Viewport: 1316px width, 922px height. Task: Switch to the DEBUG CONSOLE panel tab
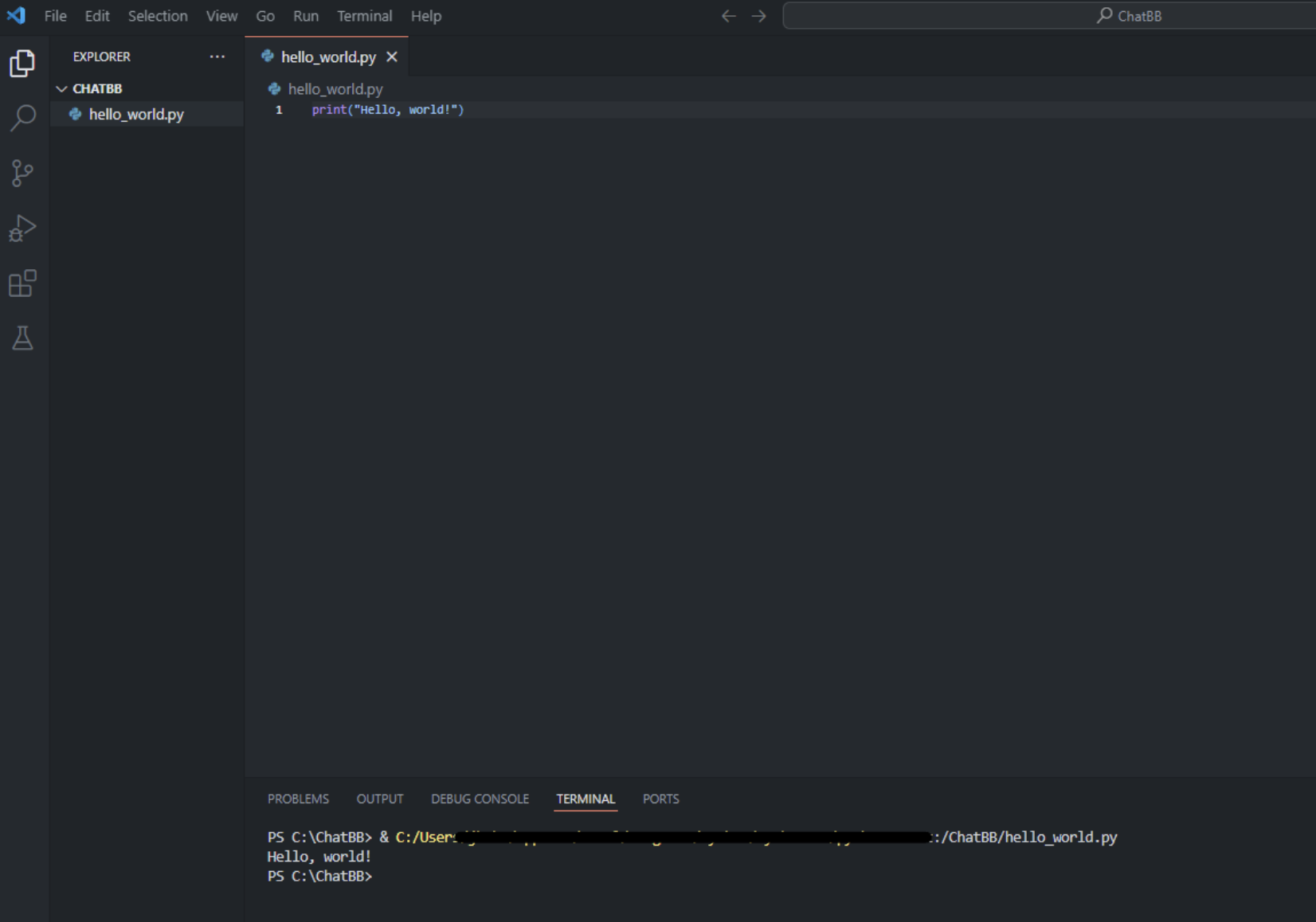(x=480, y=799)
